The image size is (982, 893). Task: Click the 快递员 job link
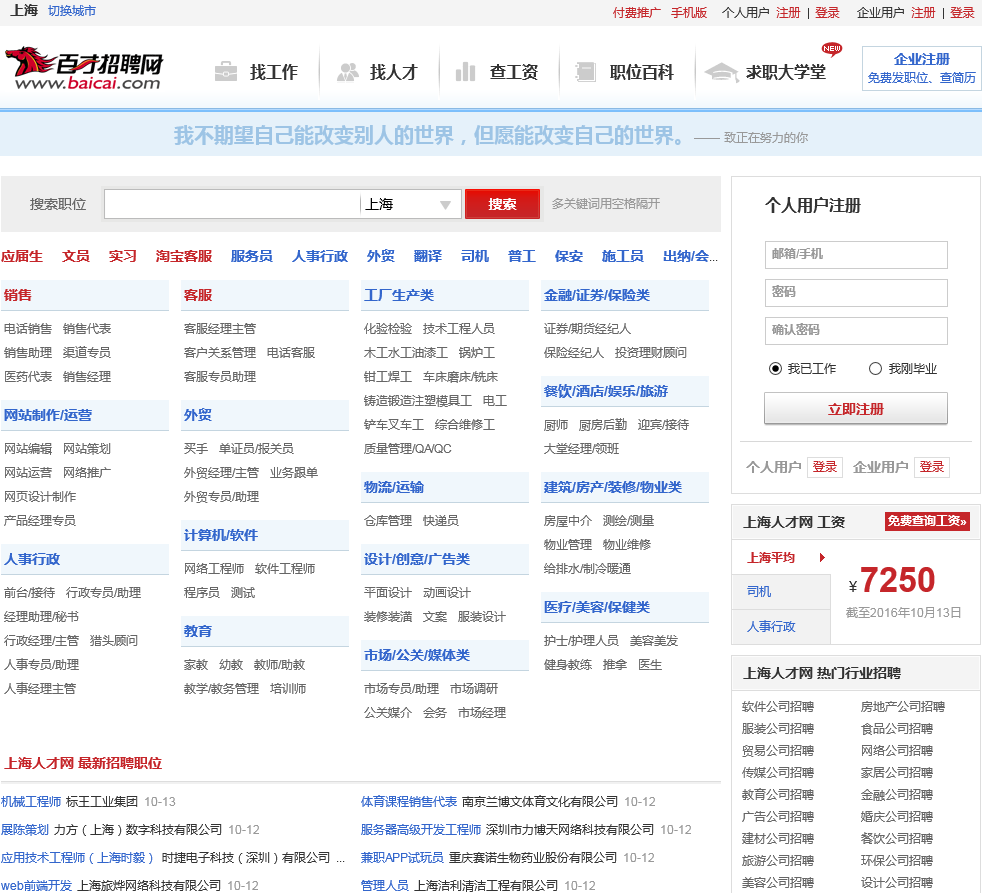(x=440, y=520)
